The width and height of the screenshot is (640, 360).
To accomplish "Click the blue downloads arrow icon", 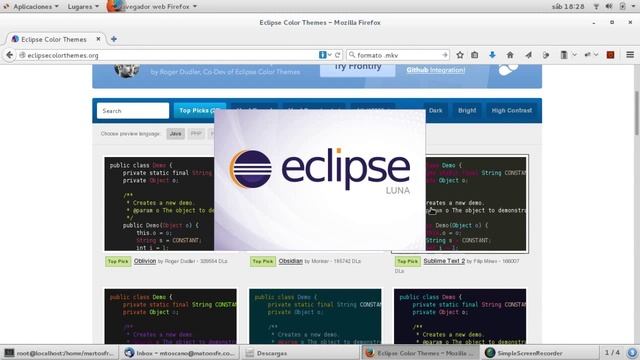I will (x=492, y=55).
